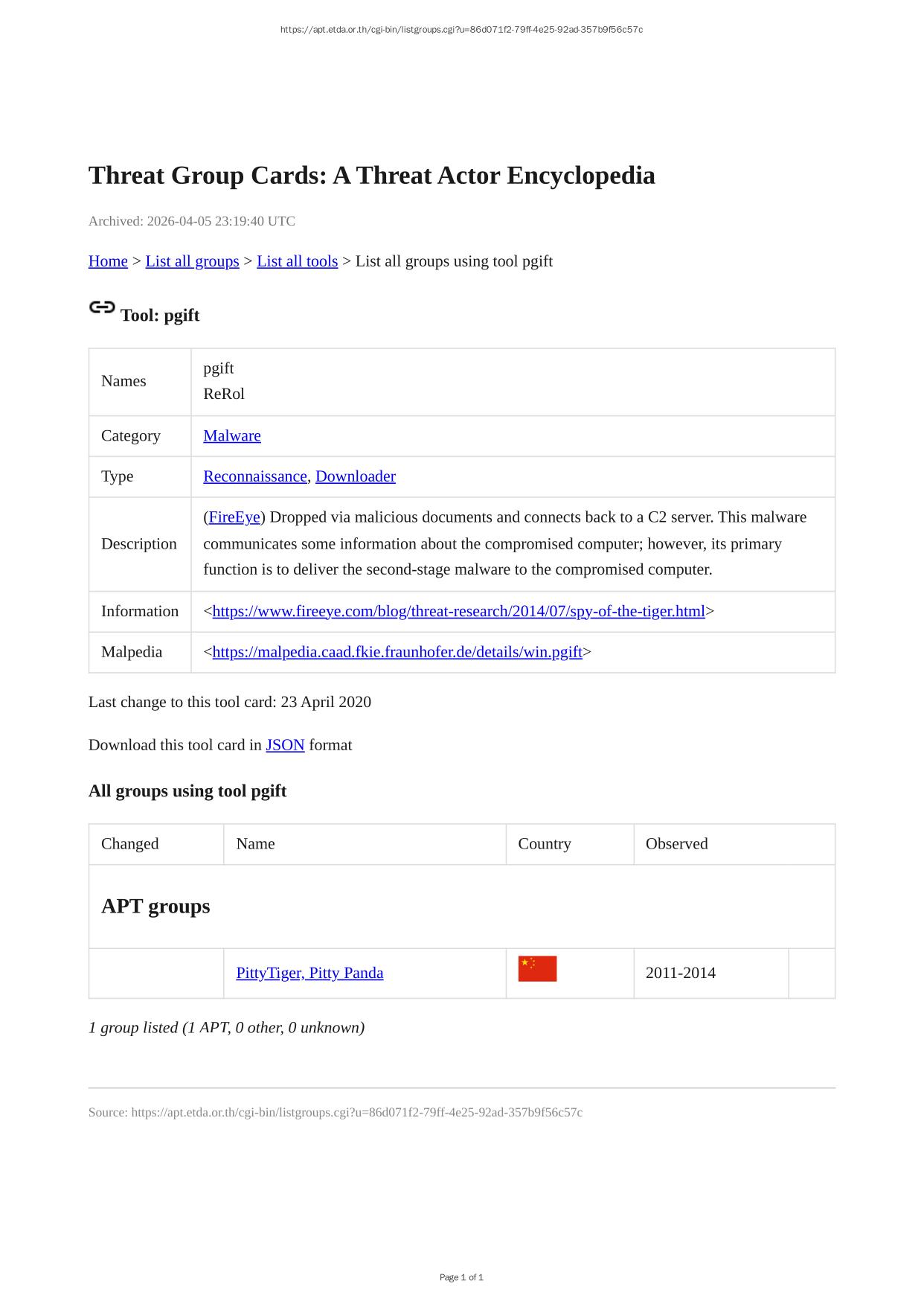Open the Reconnaissance type link
Viewport: 924px width, 1307px height.
click(x=254, y=476)
